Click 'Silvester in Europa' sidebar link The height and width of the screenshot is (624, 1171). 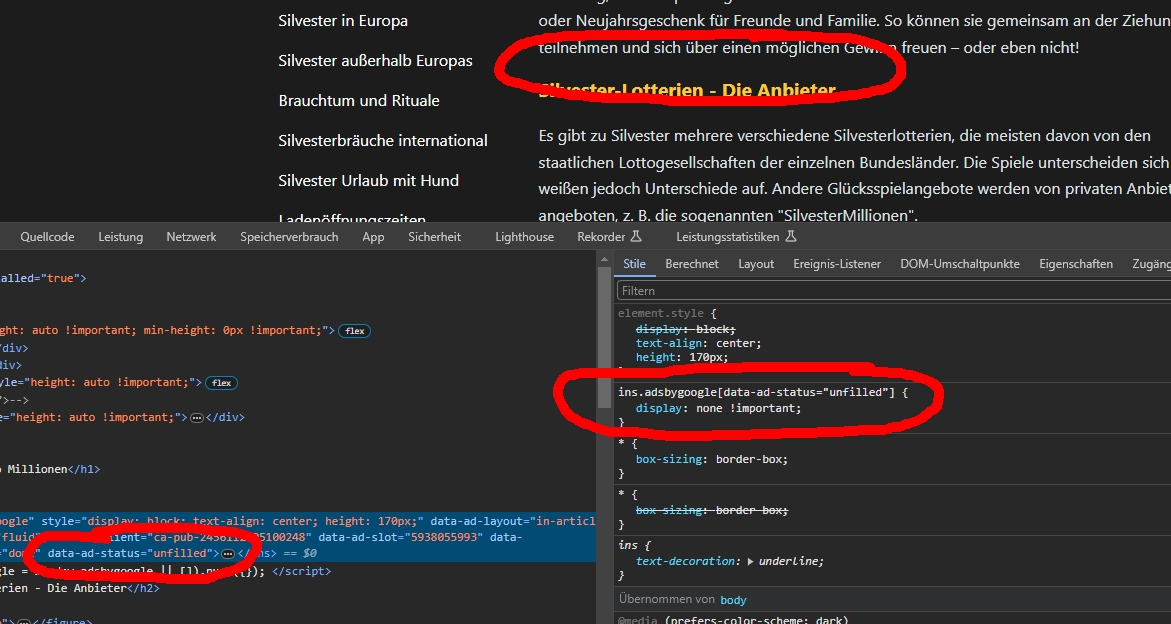tap(343, 20)
